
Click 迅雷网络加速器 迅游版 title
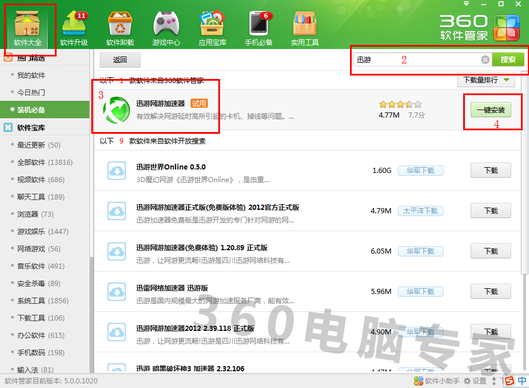pos(172,288)
